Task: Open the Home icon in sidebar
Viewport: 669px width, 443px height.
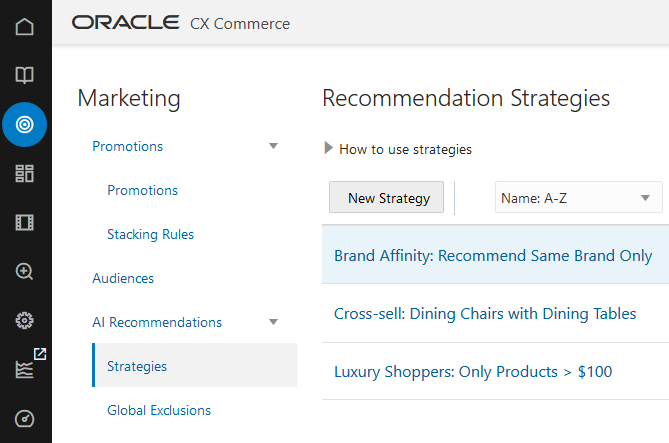Action: click(x=25, y=27)
